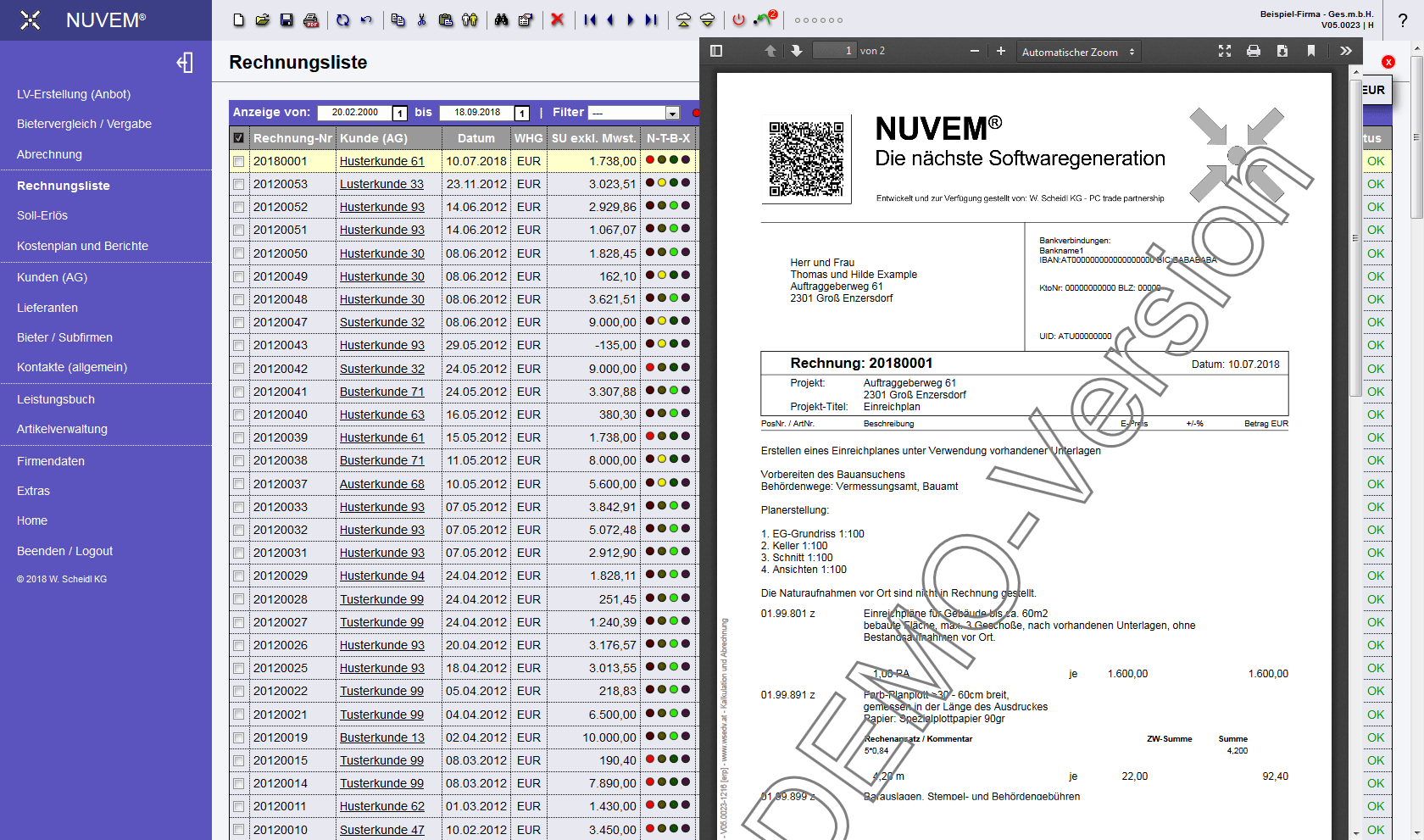The width and height of the screenshot is (1424, 840).
Task: Click the cloud download icon
Action: [707, 19]
